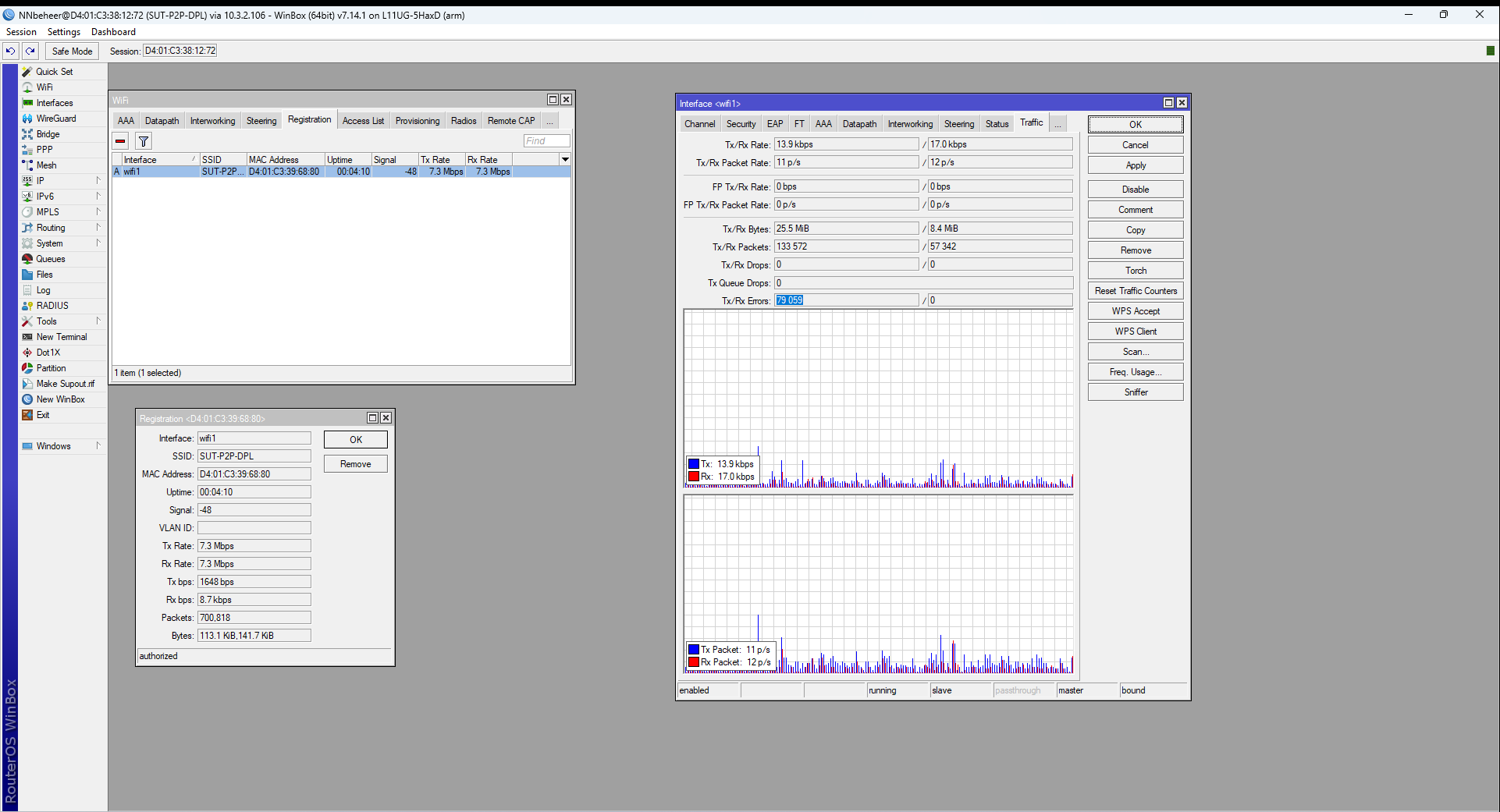
Task: Switch to the Status tab in Interface window
Action: pyautogui.click(x=997, y=124)
